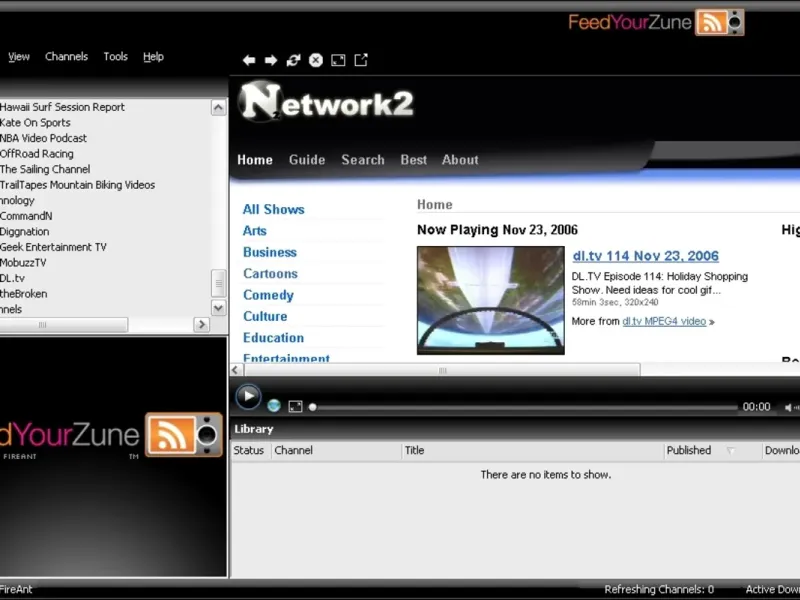Click the stop loading icon
The width and height of the screenshot is (800, 600).
point(316,60)
